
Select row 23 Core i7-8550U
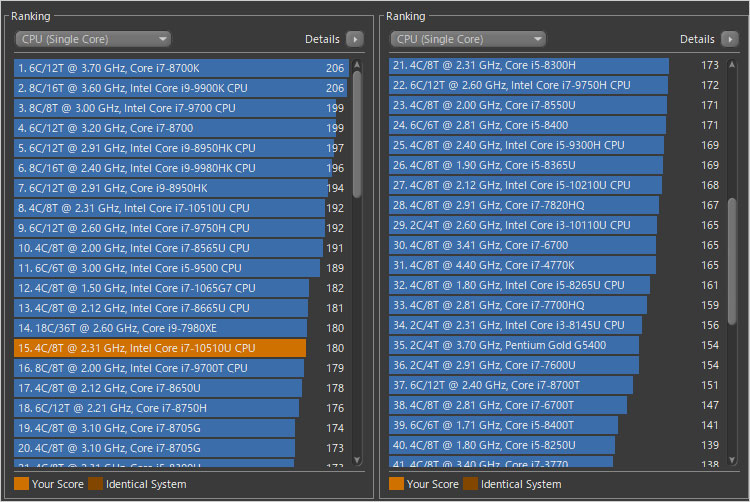(556, 105)
